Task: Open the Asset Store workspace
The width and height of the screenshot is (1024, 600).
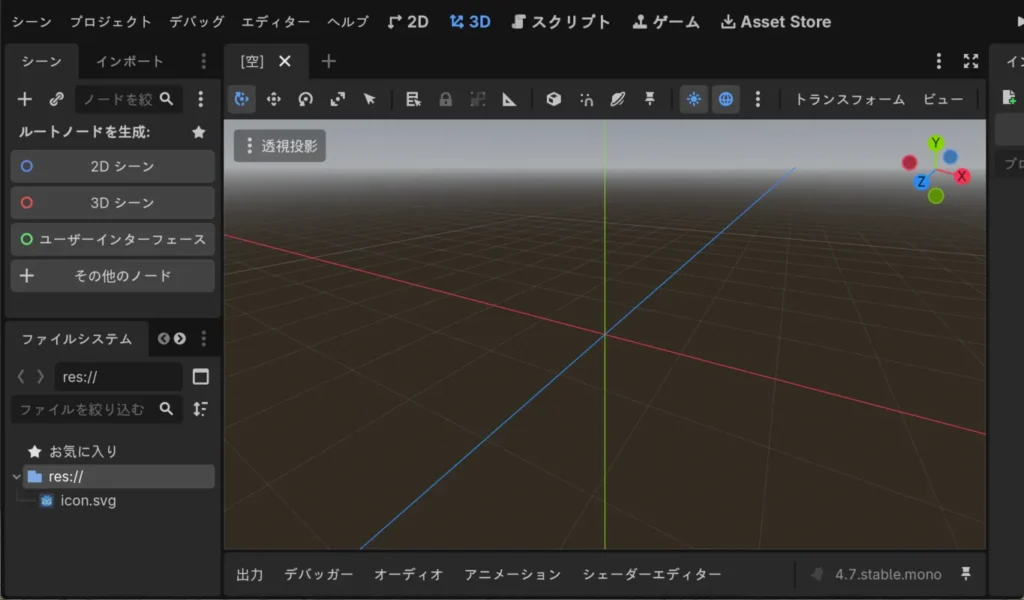Action: (776, 22)
